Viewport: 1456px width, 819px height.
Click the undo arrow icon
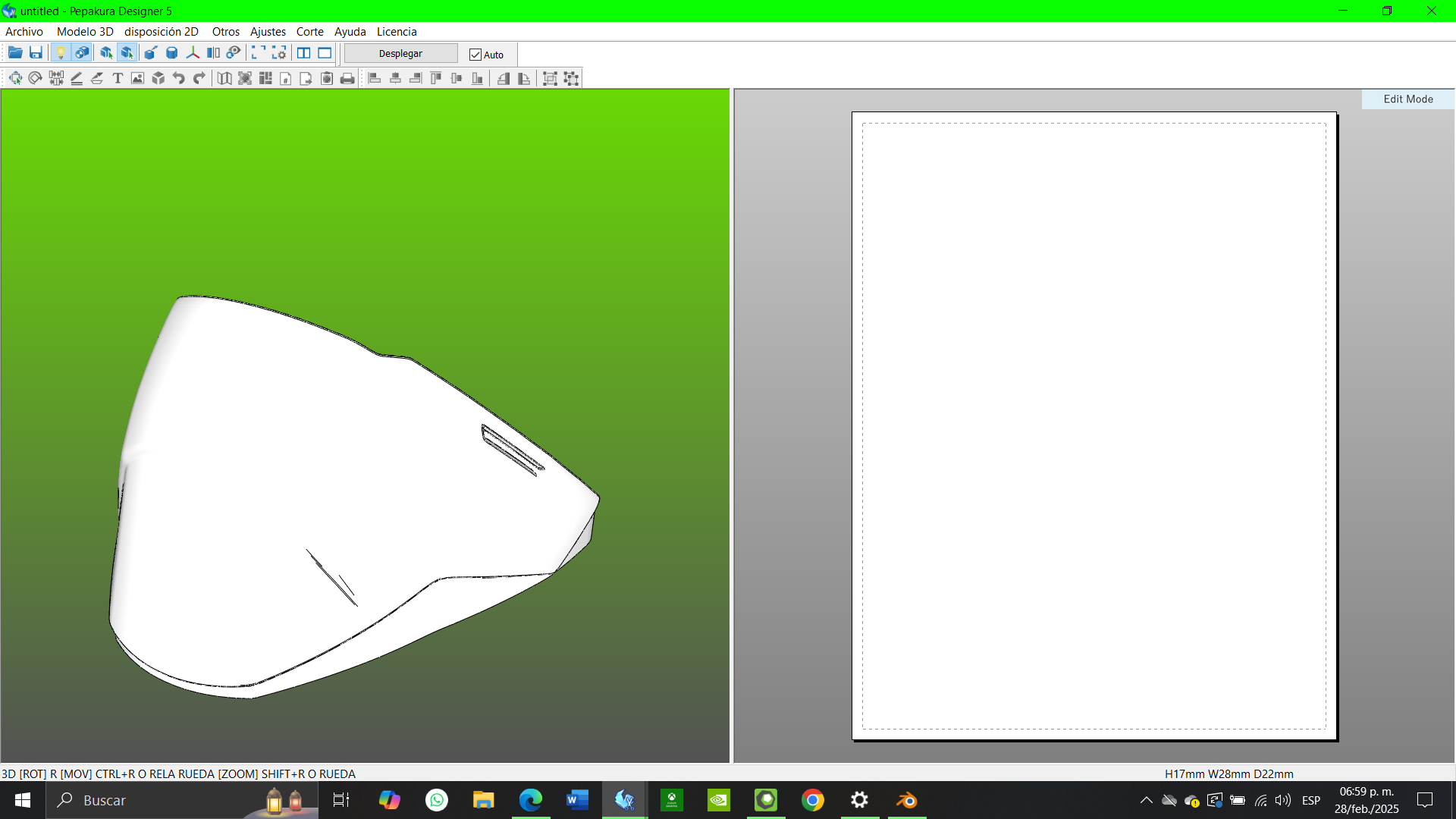[x=178, y=78]
